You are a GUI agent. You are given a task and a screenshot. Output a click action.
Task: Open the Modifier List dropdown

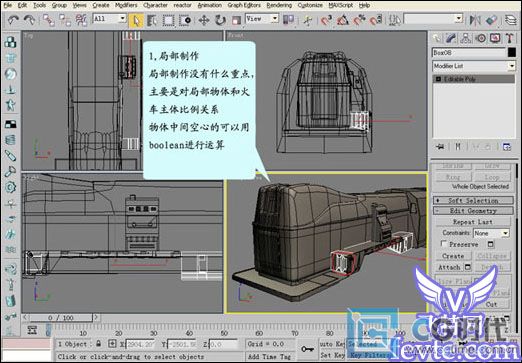(x=474, y=66)
